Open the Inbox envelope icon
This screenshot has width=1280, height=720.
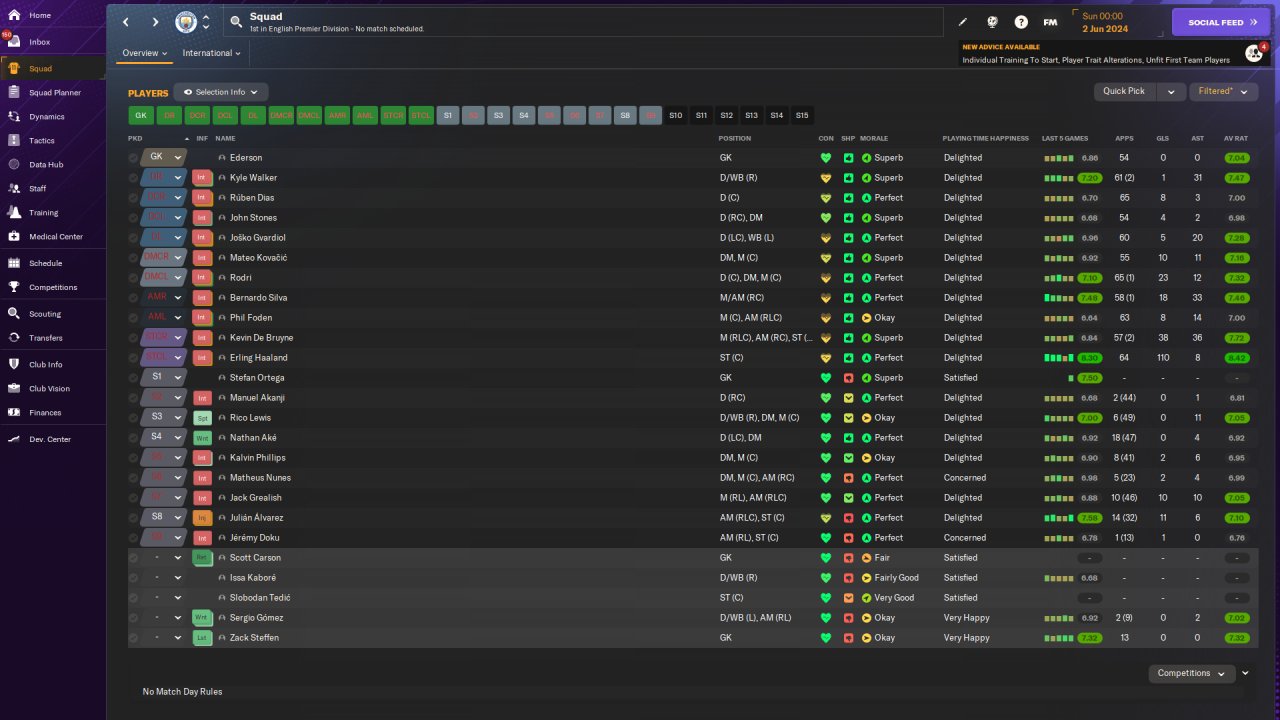tap(14, 42)
